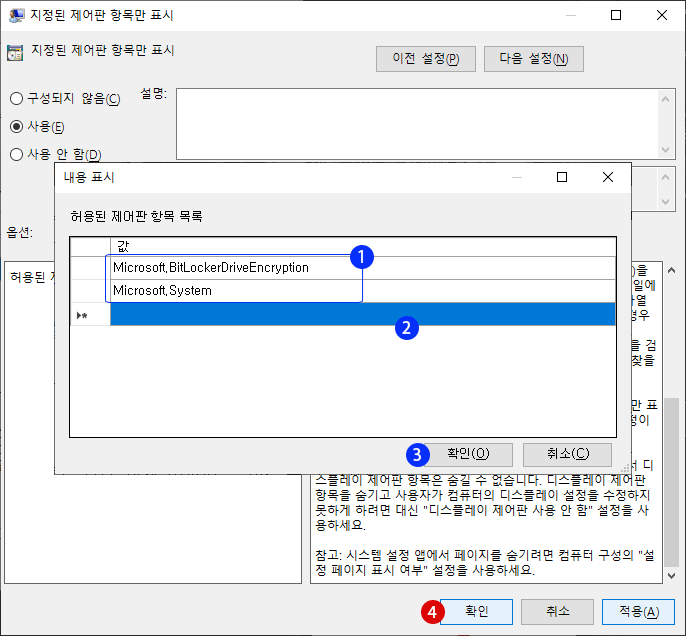Click the policy window title bar icon
The width and height of the screenshot is (686, 636).
click(x=16, y=15)
